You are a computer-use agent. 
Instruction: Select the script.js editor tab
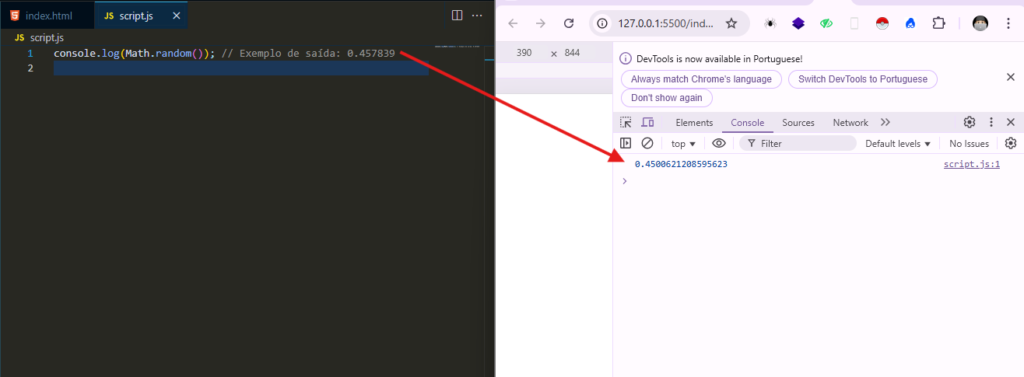point(141,15)
